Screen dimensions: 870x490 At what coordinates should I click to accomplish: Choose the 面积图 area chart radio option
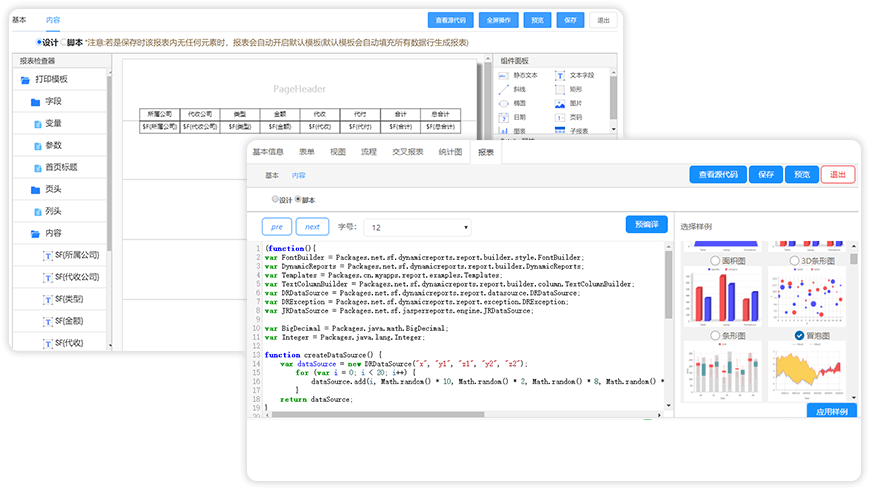(x=716, y=260)
